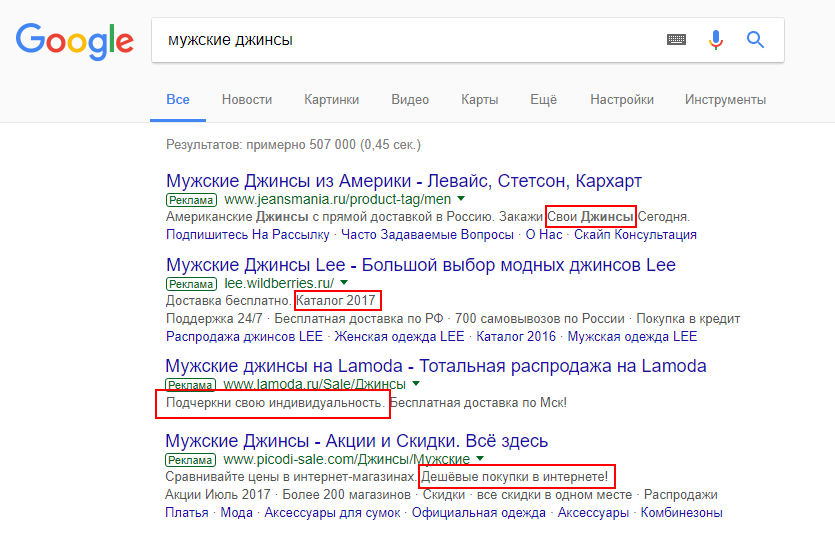
Task: Open Каталог 2016 sitelink
Action: [516, 337]
